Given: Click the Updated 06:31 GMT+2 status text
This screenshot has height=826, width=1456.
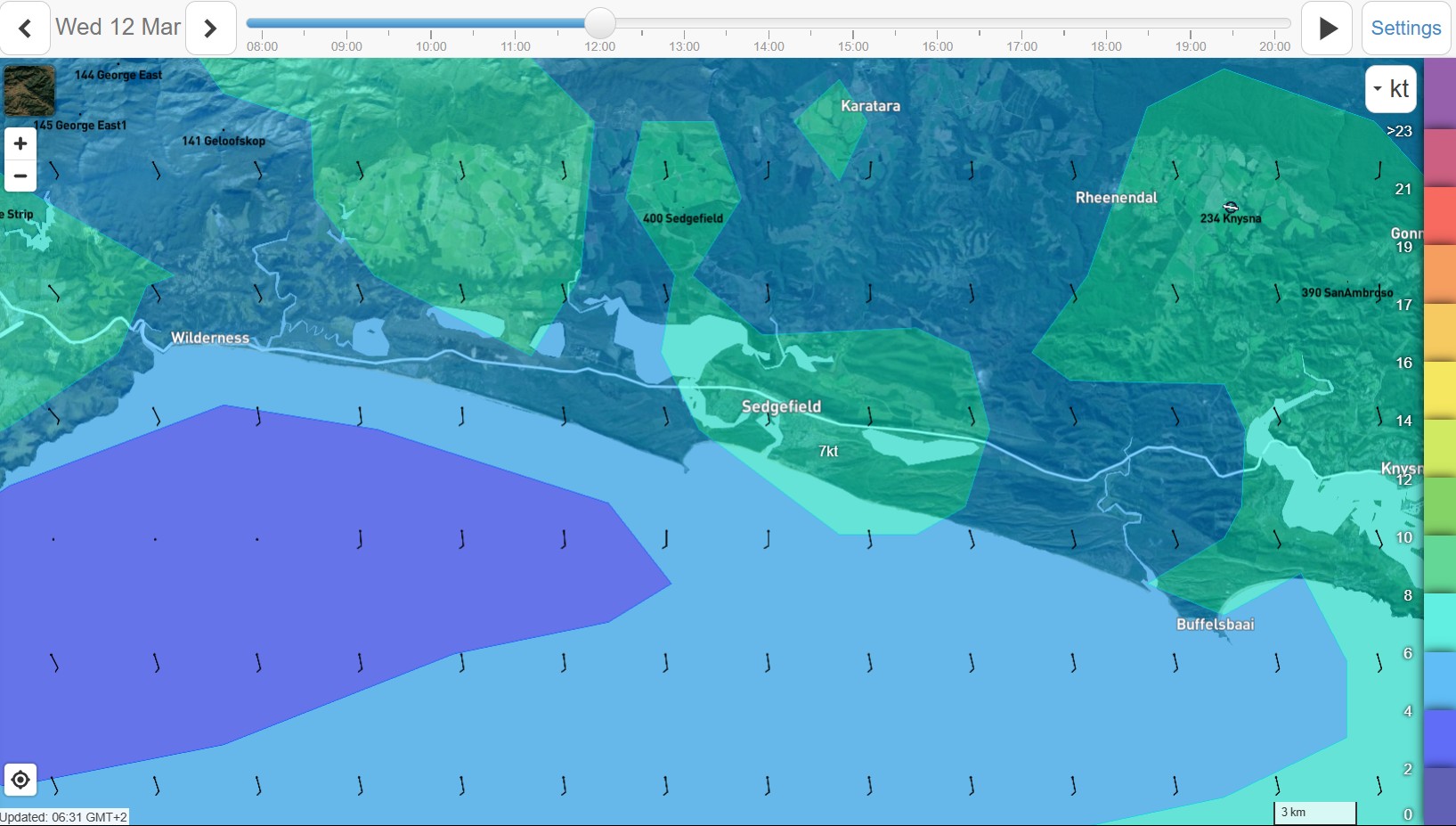Looking at the screenshot, I should (64, 817).
